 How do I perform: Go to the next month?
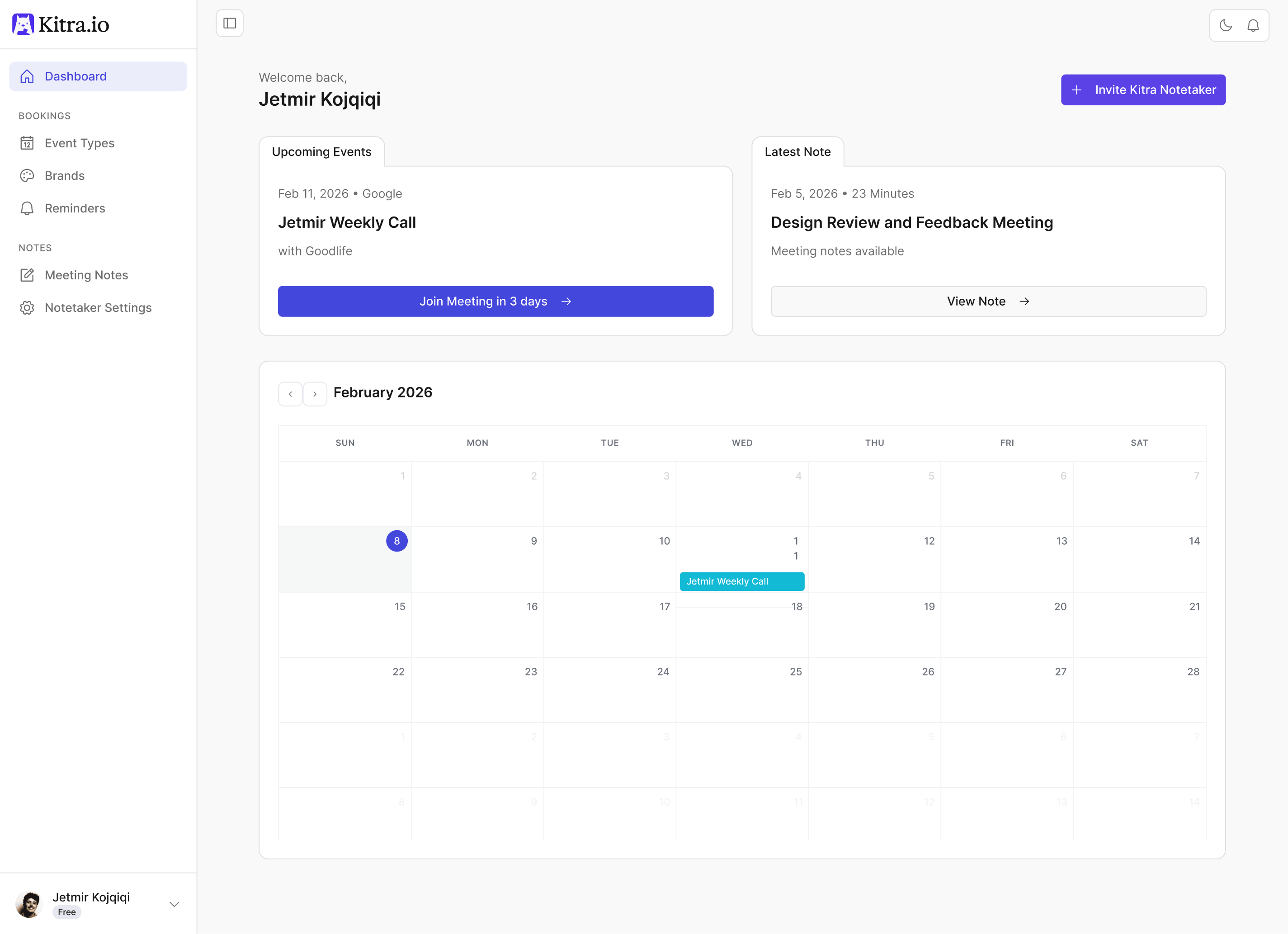coord(315,393)
